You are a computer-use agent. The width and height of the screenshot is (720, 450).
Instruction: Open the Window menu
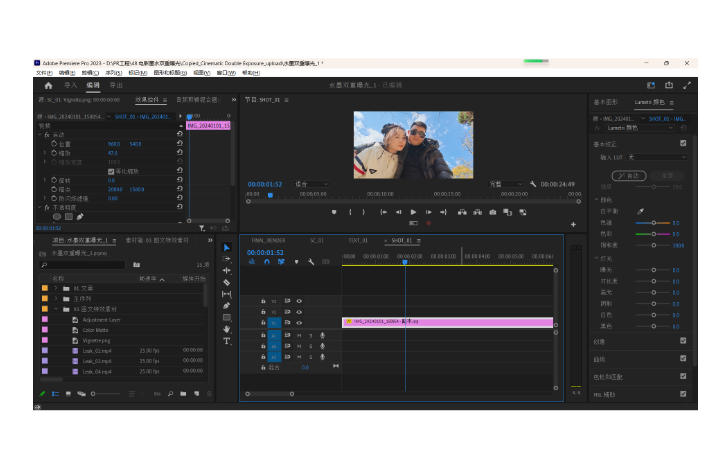pos(226,73)
